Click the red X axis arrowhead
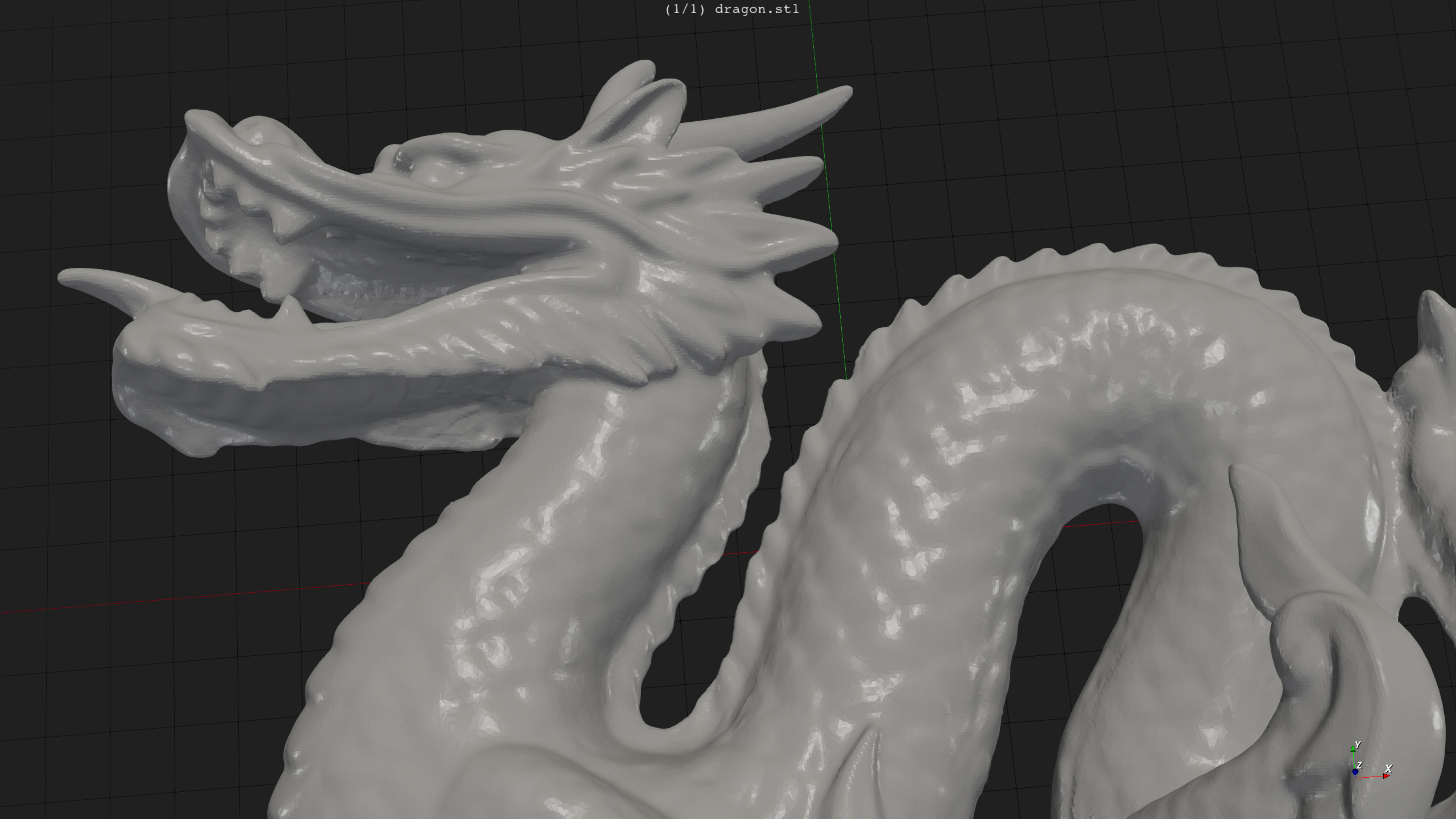 pyautogui.click(x=1387, y=775)
